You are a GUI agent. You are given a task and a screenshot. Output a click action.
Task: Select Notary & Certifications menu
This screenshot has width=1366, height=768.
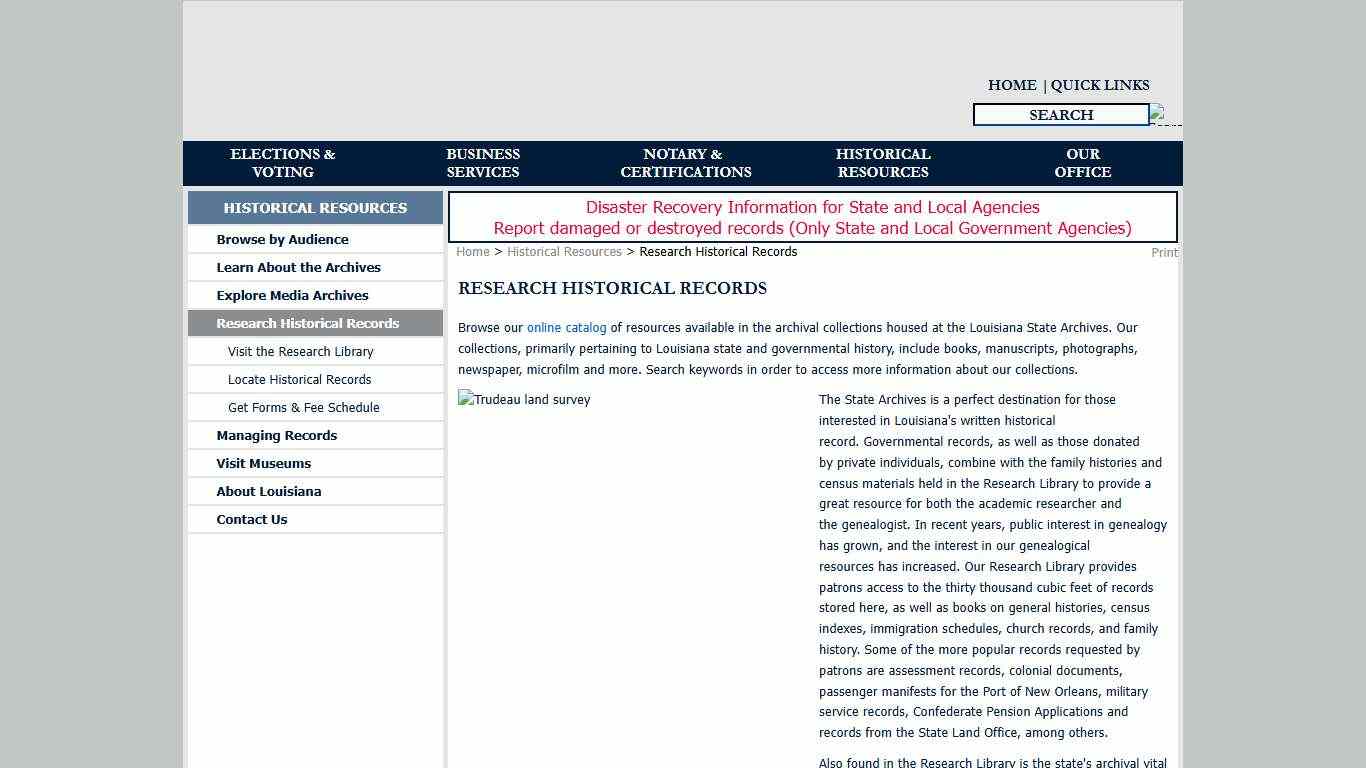click(685, 163)
